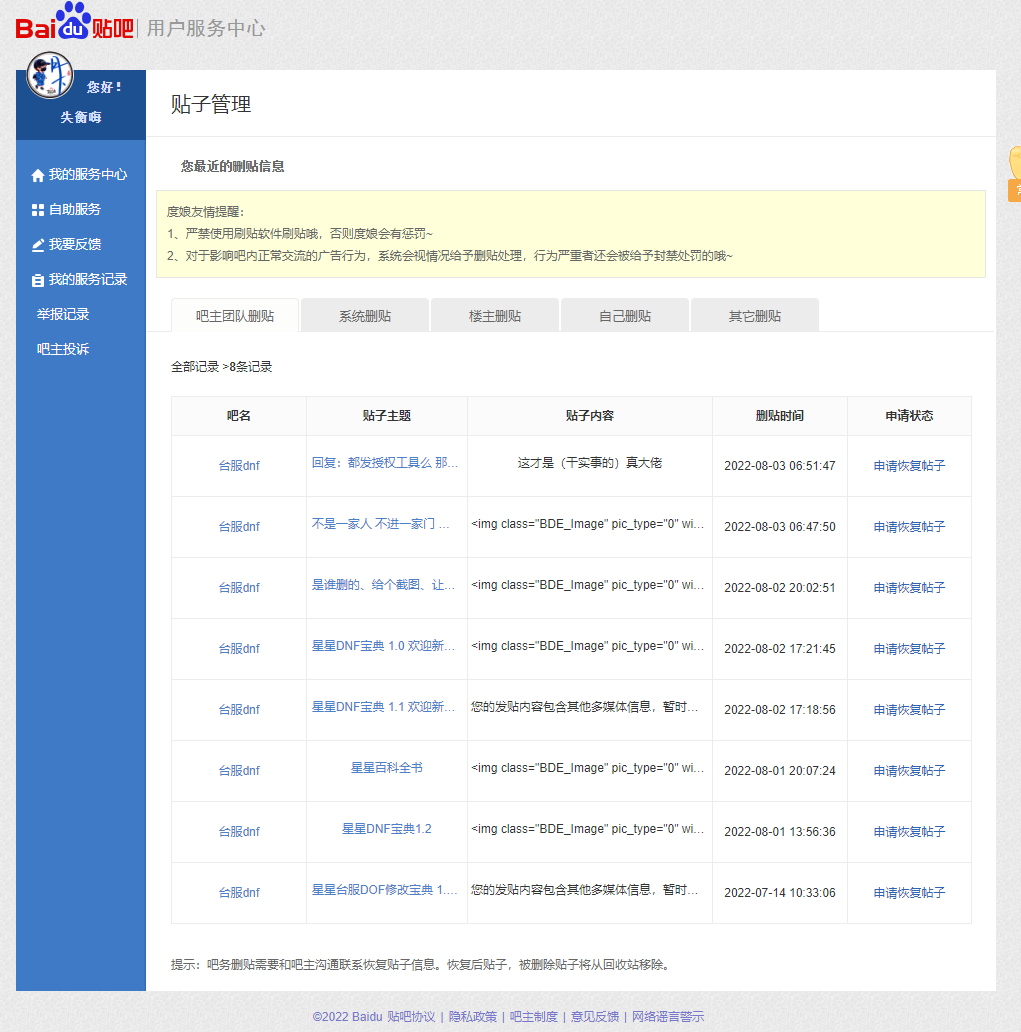Select the 其它删贴 tab
Viewport: 1021px width, 1032px height.
(x=755, y=316)
